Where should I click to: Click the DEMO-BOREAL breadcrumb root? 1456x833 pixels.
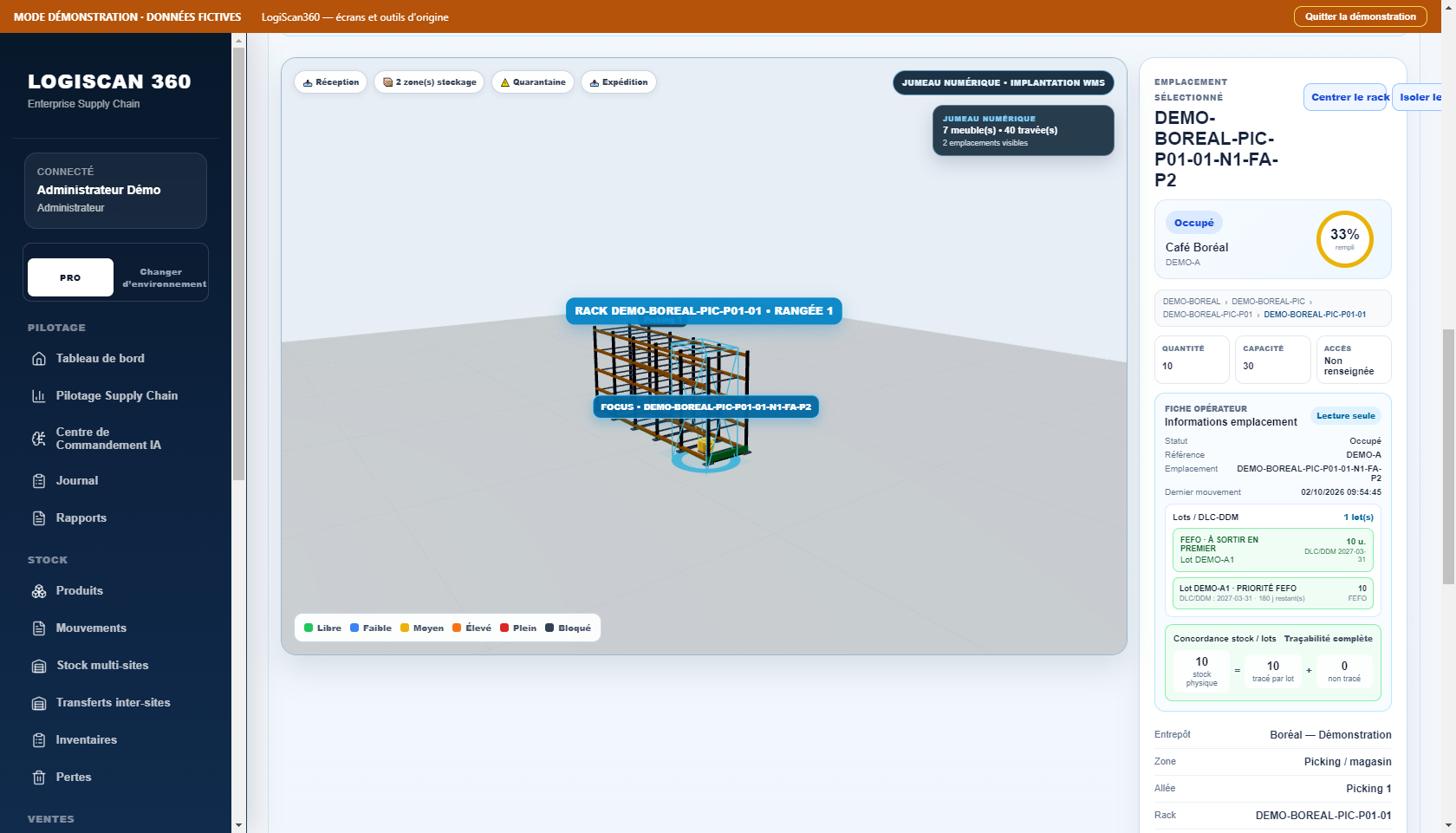pyautogui.click(x=1191, y=302)
